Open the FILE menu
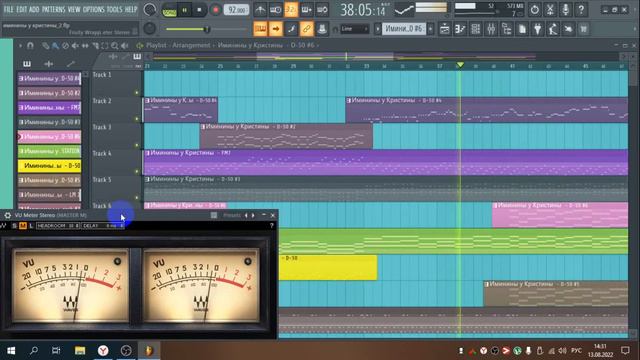The width and height of the screenshot is (640, 360). tap(8, 9)
